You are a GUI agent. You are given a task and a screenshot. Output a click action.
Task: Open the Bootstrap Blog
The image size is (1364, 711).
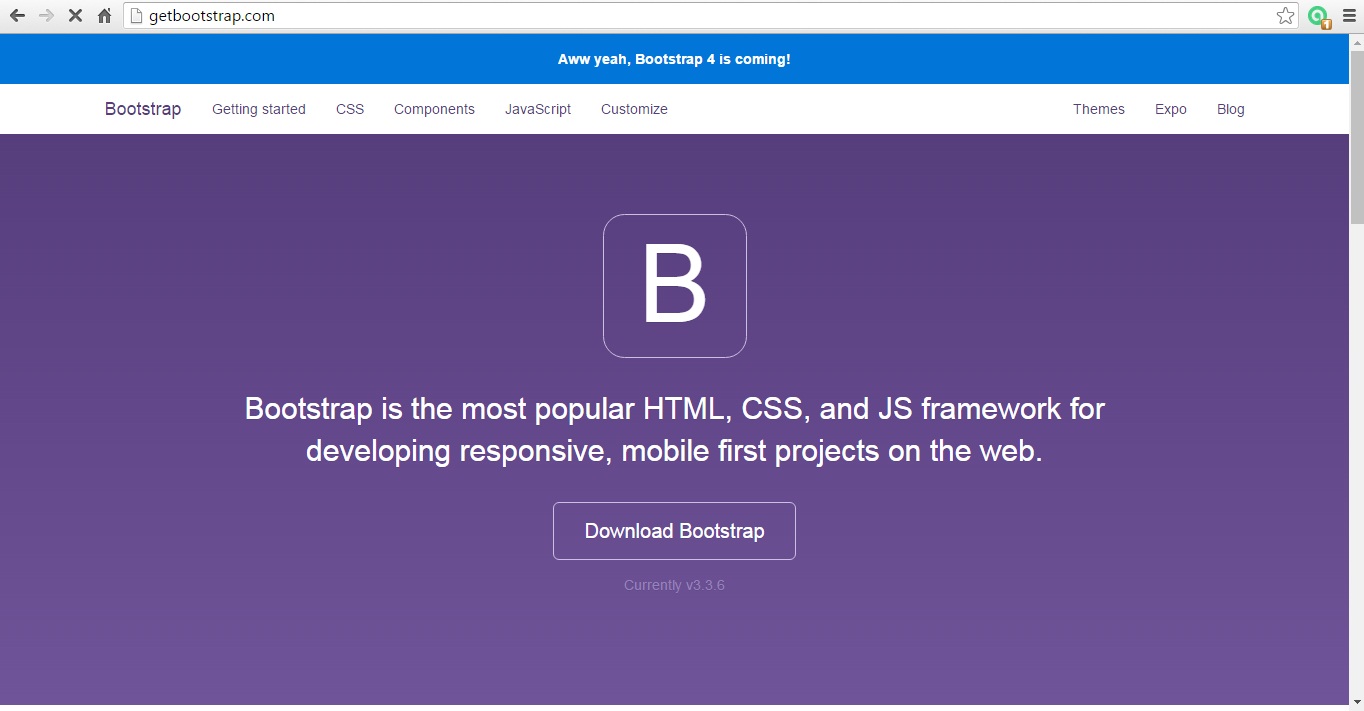coord(1230,109)
